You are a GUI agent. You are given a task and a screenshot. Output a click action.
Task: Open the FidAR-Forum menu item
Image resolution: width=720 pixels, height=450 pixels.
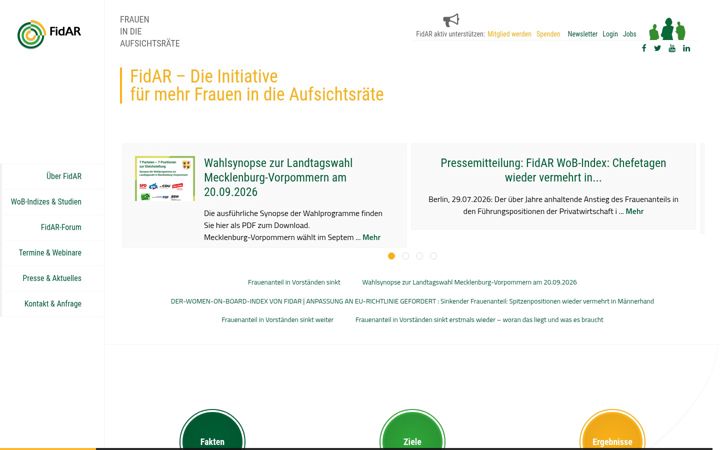[x=61, y=227]
